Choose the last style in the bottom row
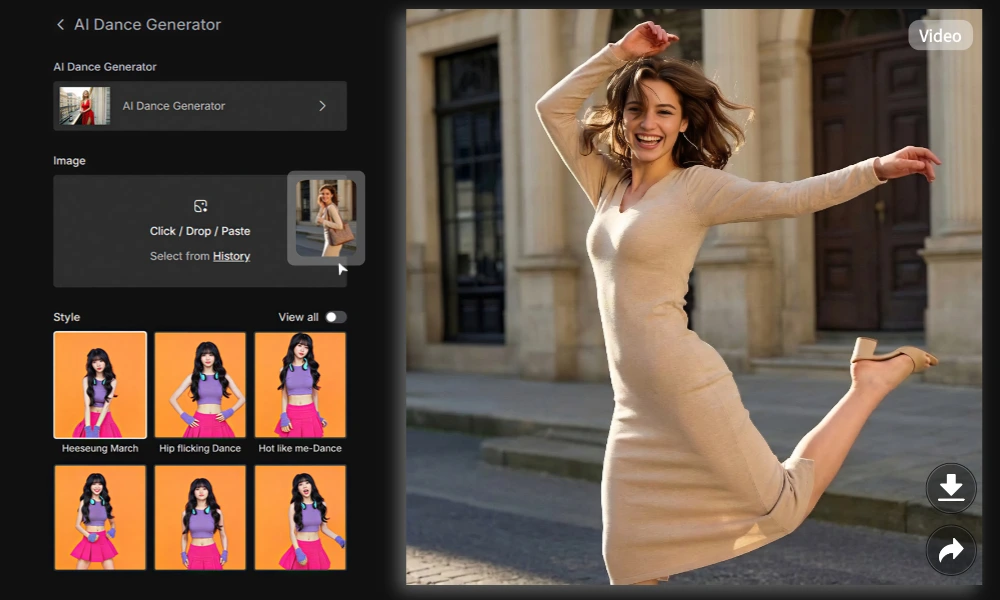This screenshot has height=600, width=1000. 299,516
